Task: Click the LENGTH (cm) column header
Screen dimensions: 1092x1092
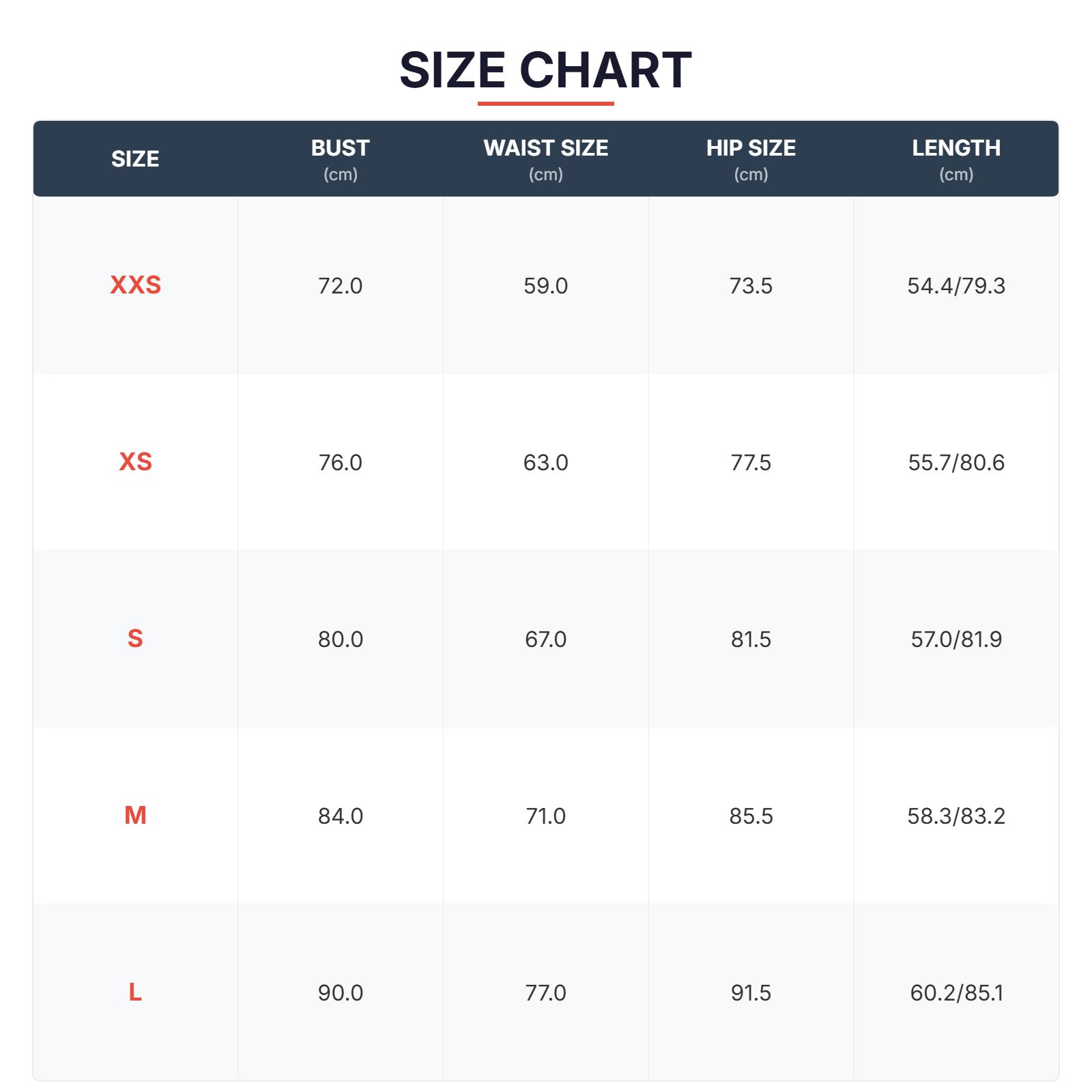Action: coord(956,159)
